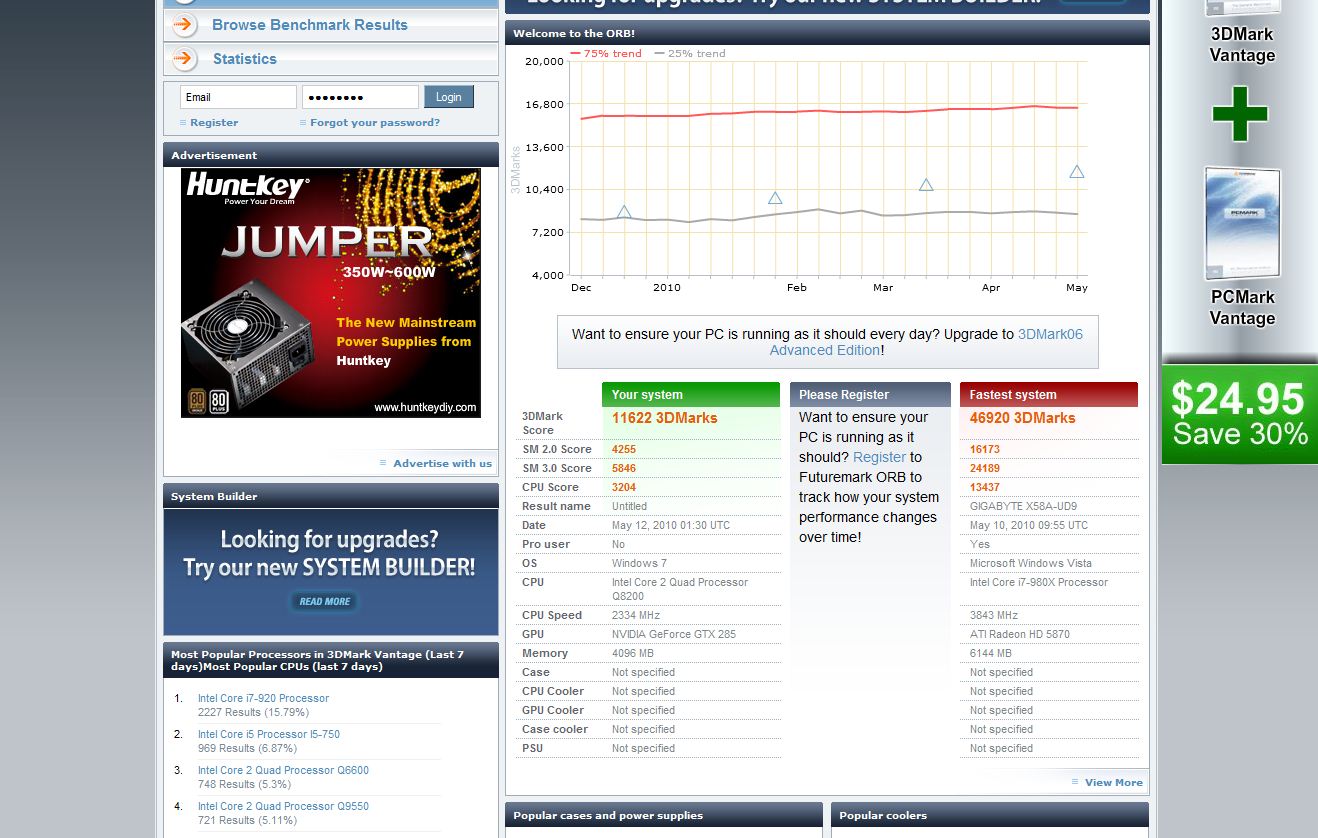Click the OS value 'Microsoft Windows Vista'

pos(1031,564)
